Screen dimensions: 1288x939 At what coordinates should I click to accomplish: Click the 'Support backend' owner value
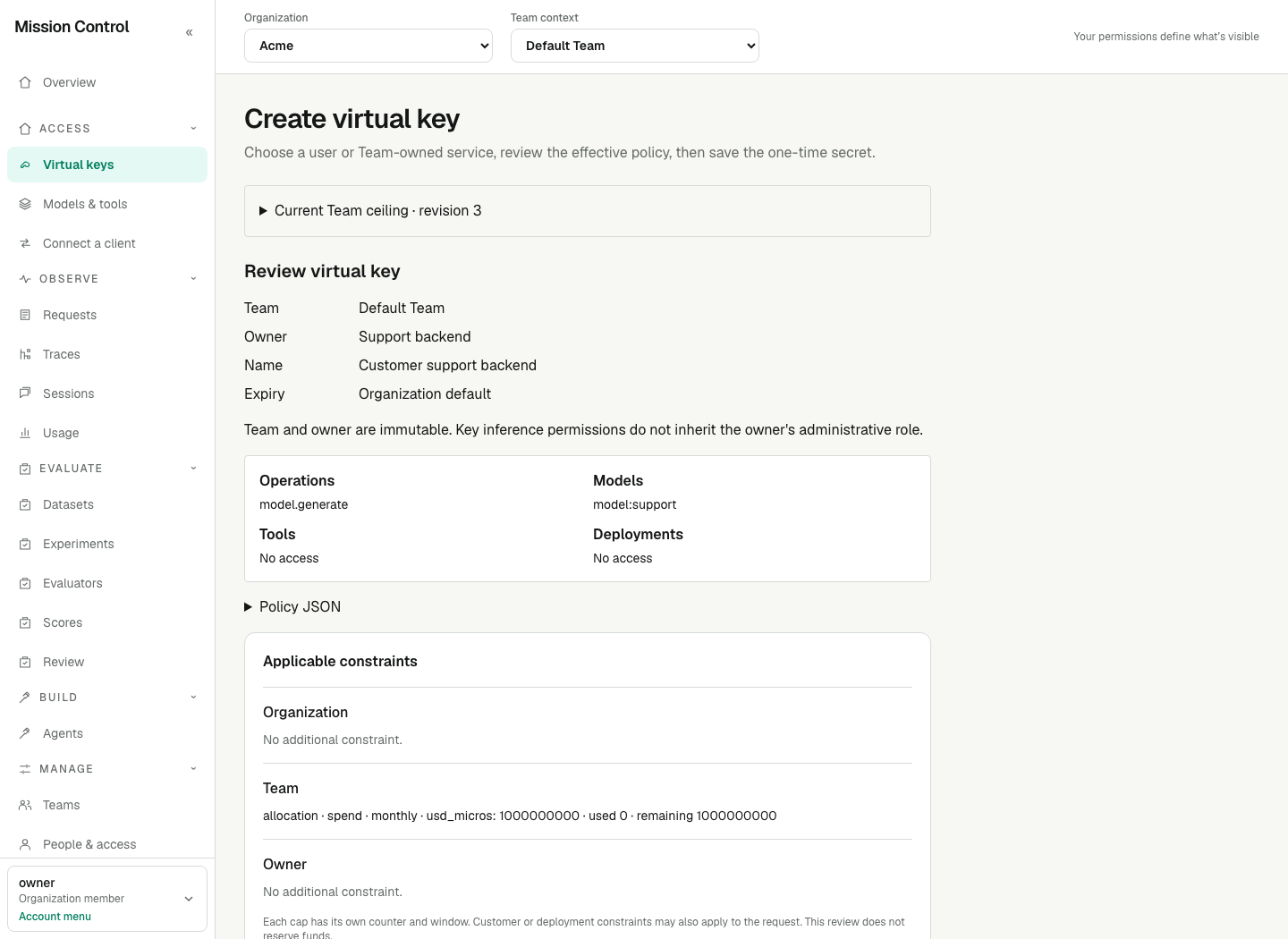pyautogui.click(x=414, y=336)
